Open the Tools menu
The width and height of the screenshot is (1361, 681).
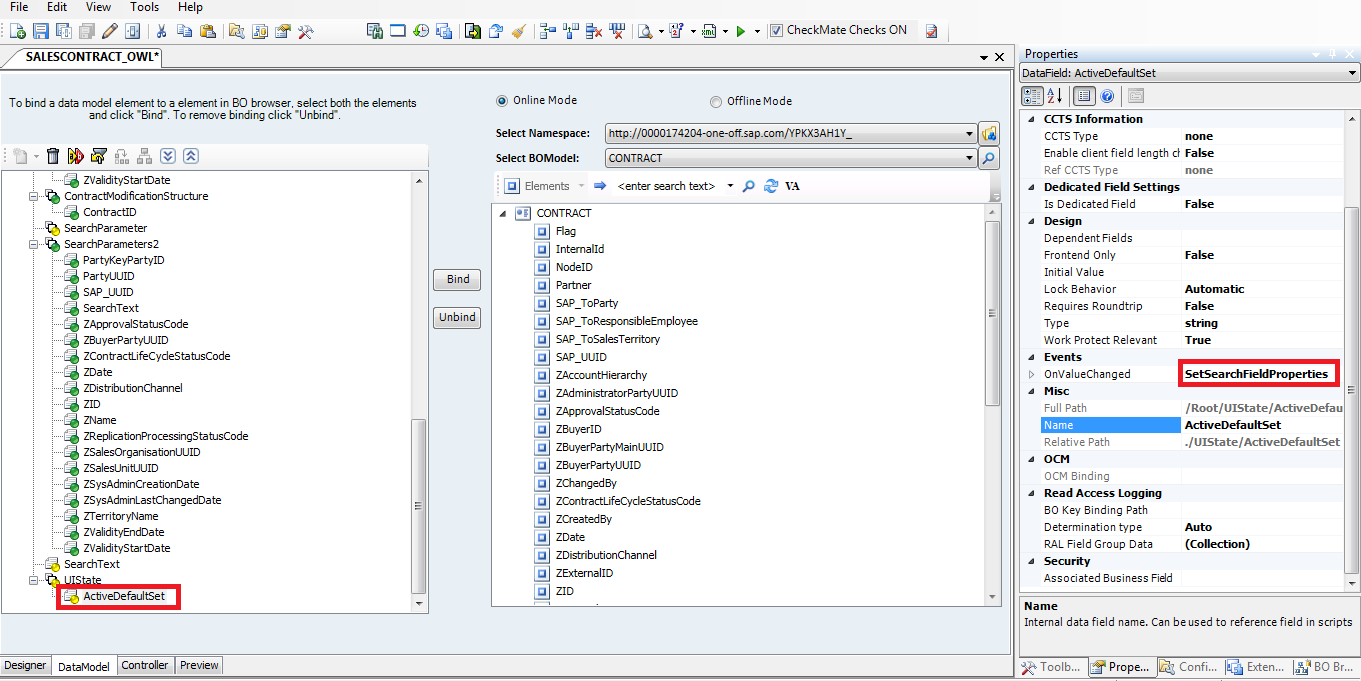click(144, 7)
